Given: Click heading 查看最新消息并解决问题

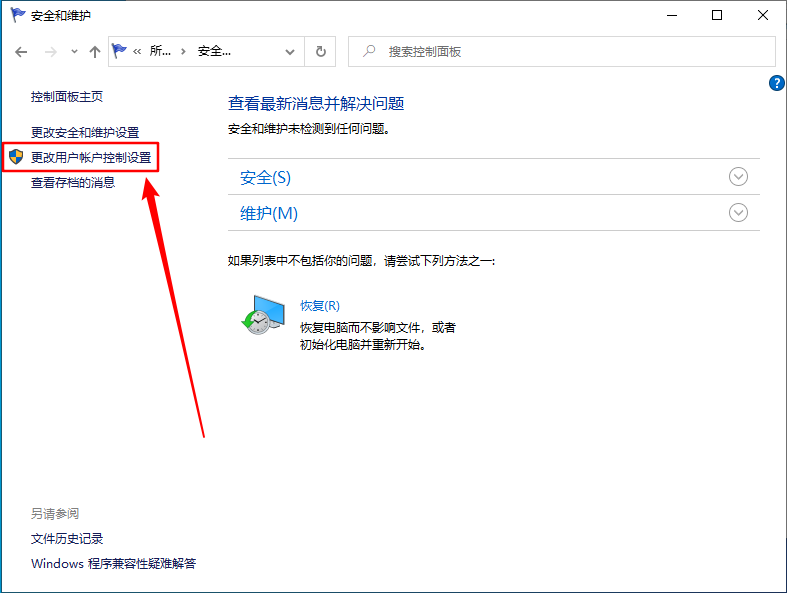Looking at the screenshot, I should [x=316, y=104].
